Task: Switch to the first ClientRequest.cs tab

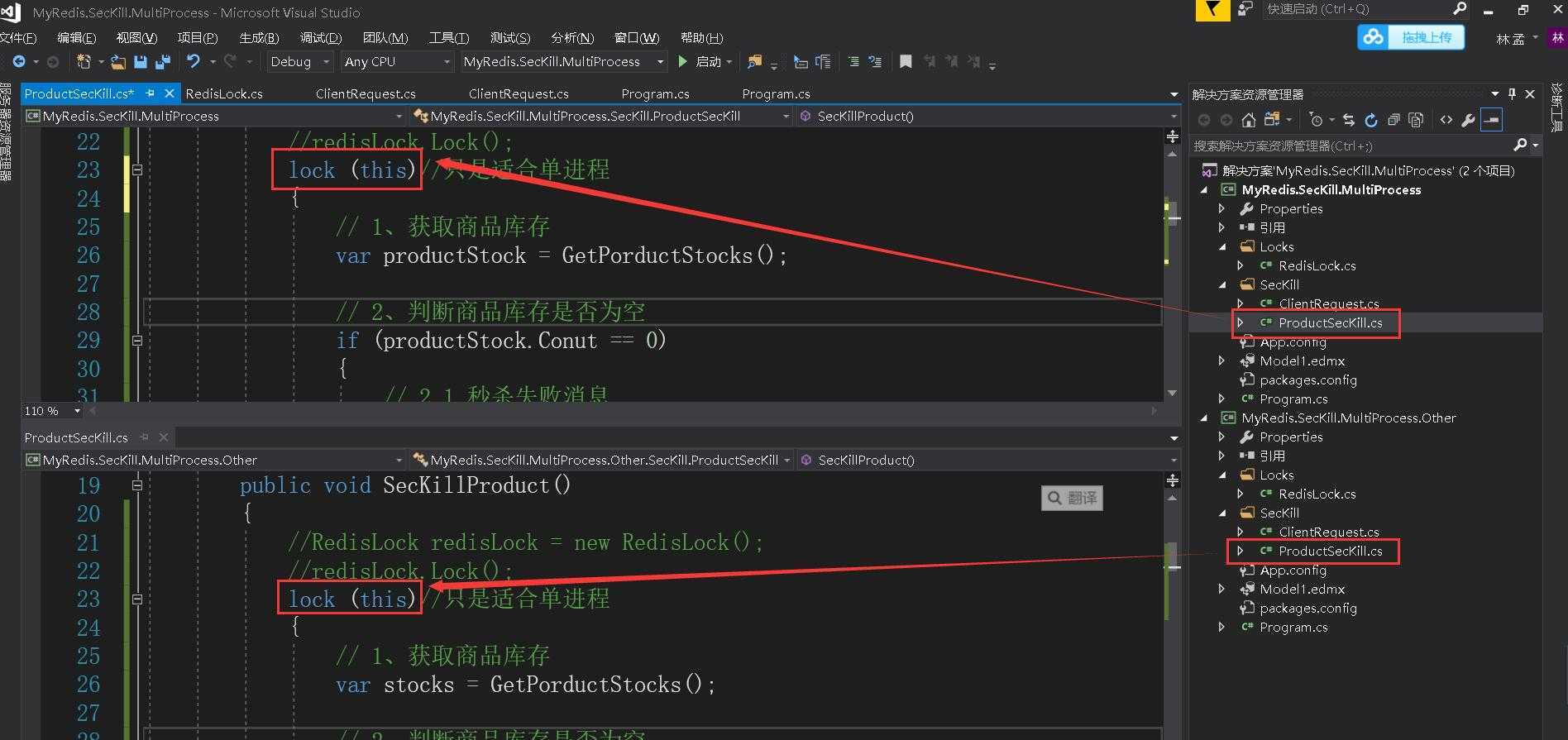Action: coord(366,94)
